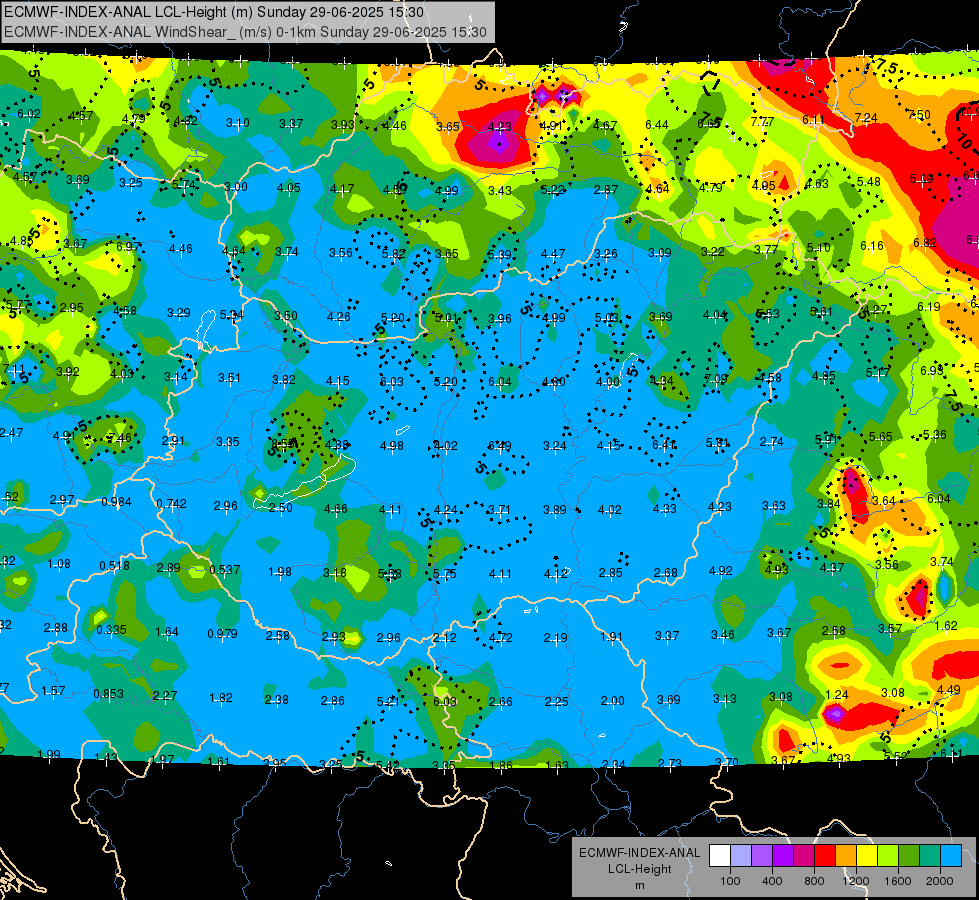The height and width of the screenshot is (900, 979).
Task: Click the legend title ECMWF-INDEX-ANAL
Action: [639, 853]
